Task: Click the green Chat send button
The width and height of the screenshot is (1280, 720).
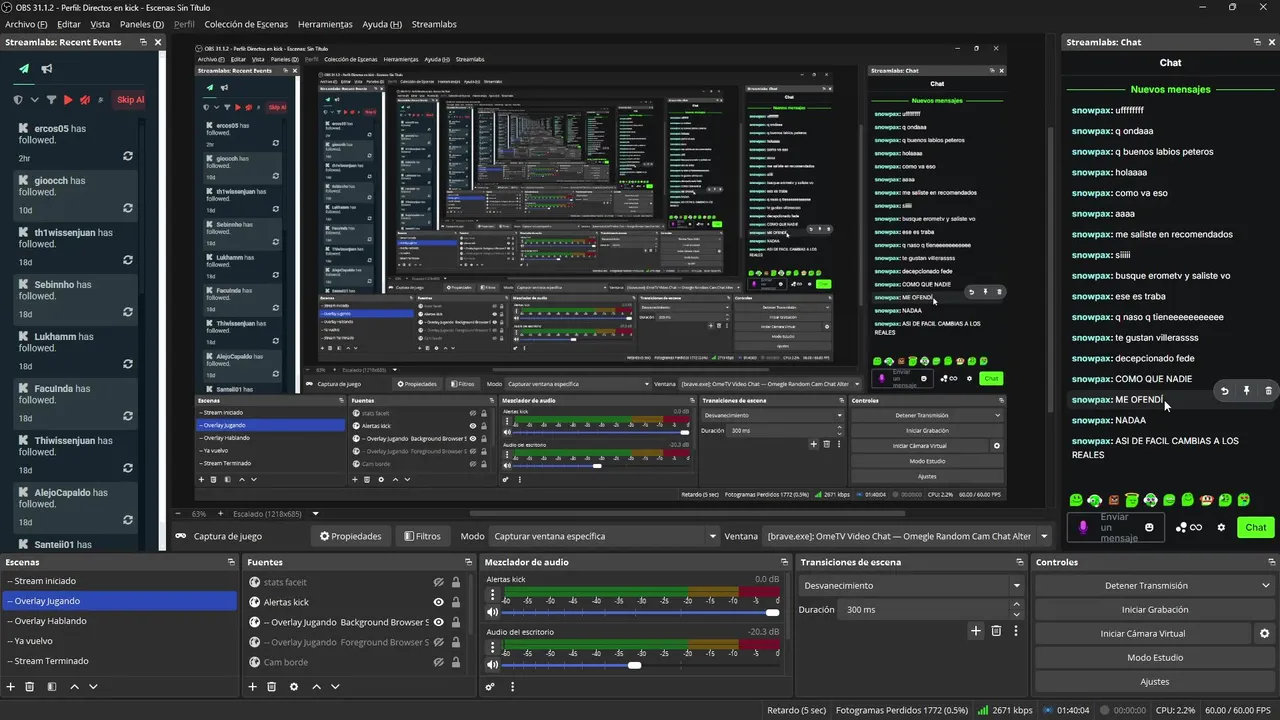Action: 1255,527
